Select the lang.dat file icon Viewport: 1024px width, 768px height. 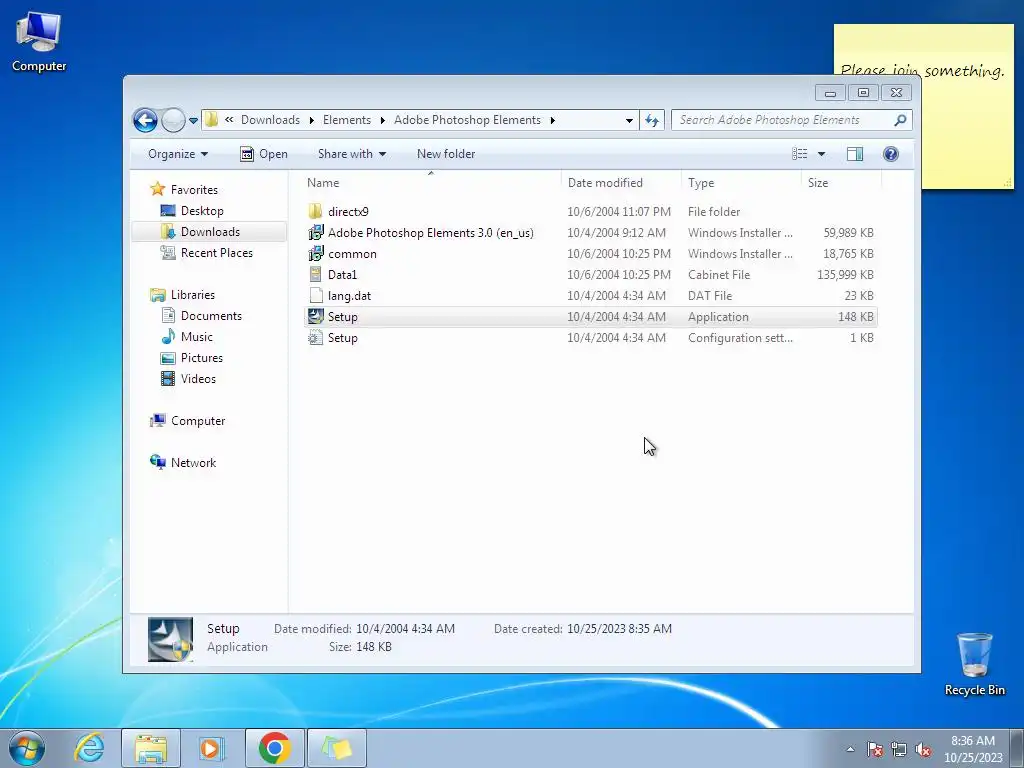[x=315, y=295]
